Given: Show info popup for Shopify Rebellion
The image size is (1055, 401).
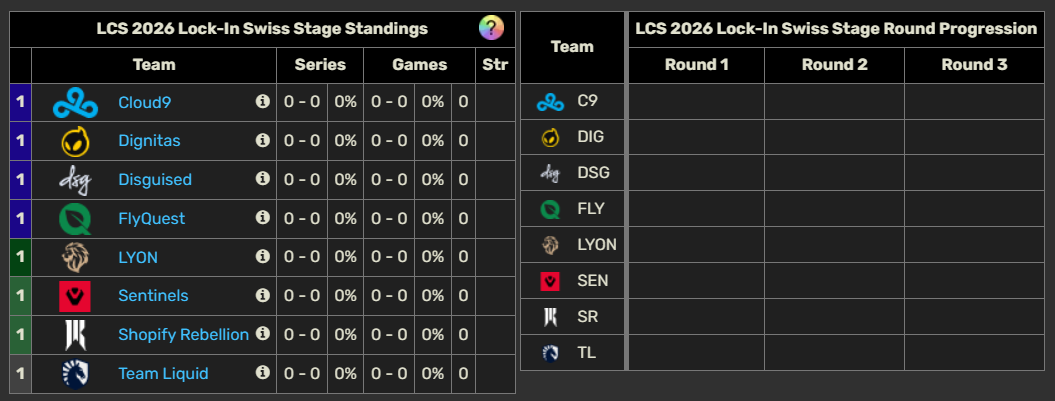Looking at the screenshot, I should pyautogui.click(x=263, y=333).
